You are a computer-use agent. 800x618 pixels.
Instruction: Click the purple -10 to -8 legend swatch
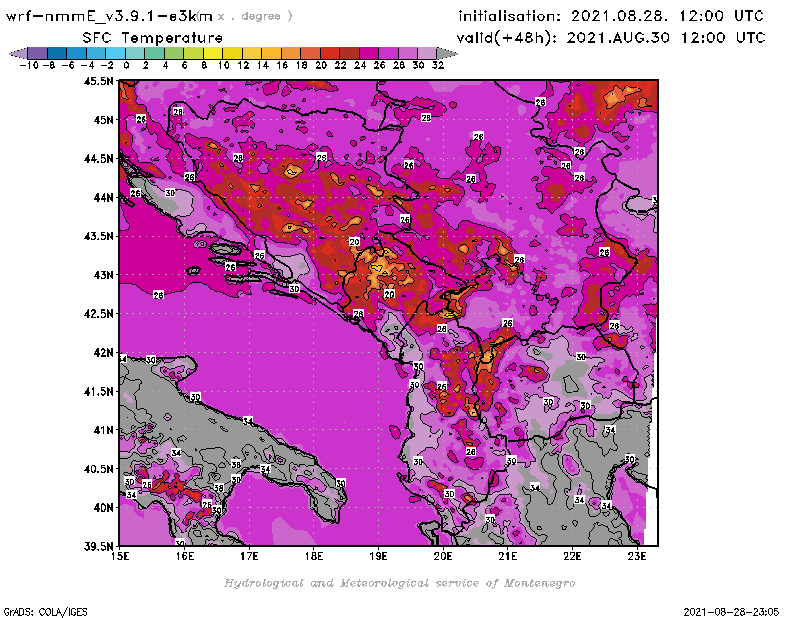click(37, 54)
